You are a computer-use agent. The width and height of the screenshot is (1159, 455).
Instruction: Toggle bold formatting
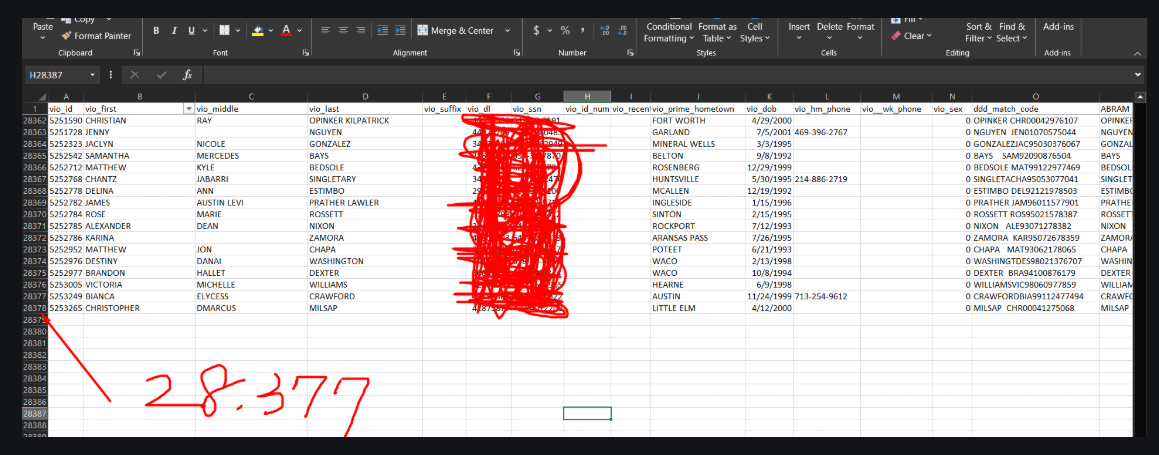pos(157,31)
